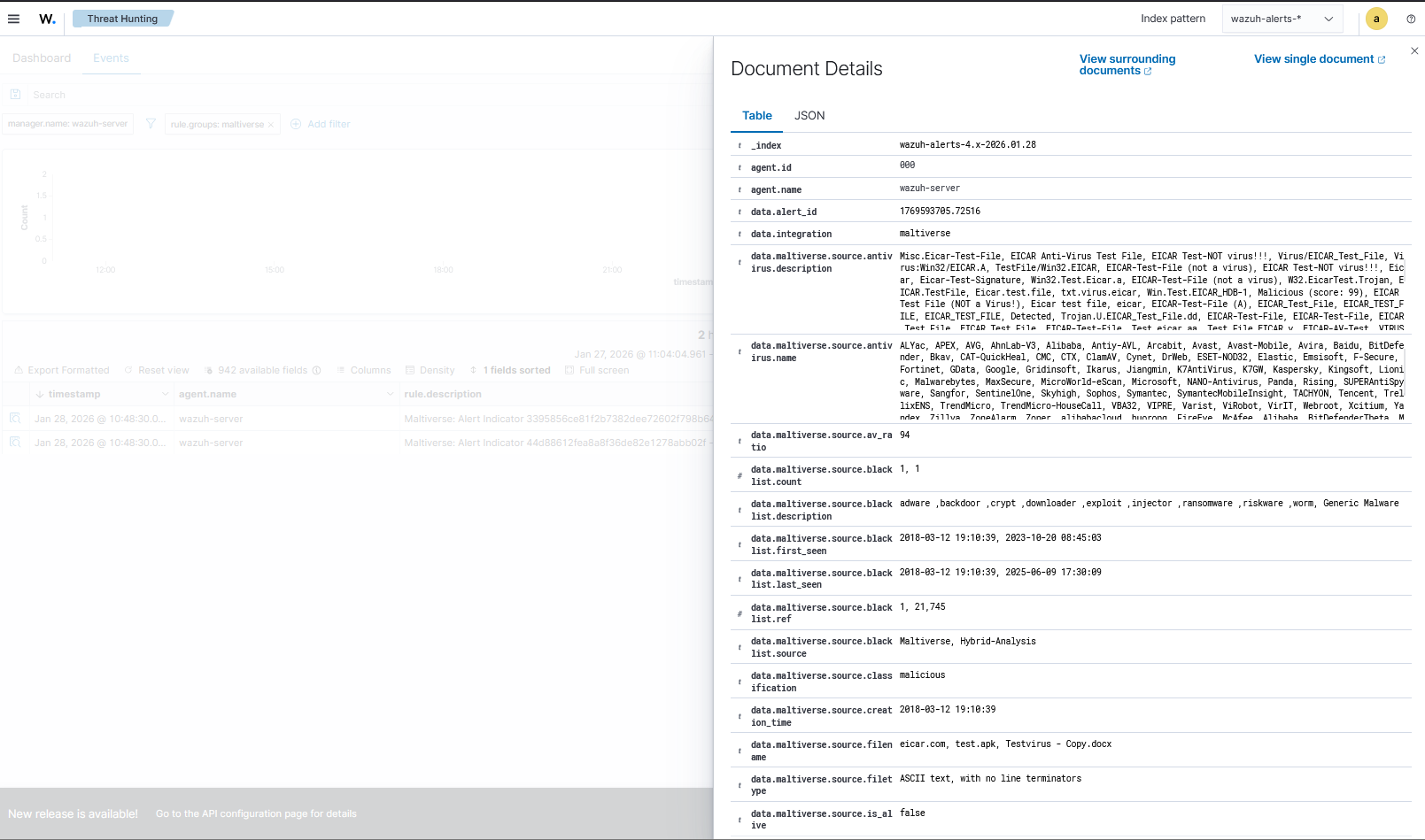Open the user avatar 'a' menu
The image size is (1425, 840).
(x=1376, y=19)
